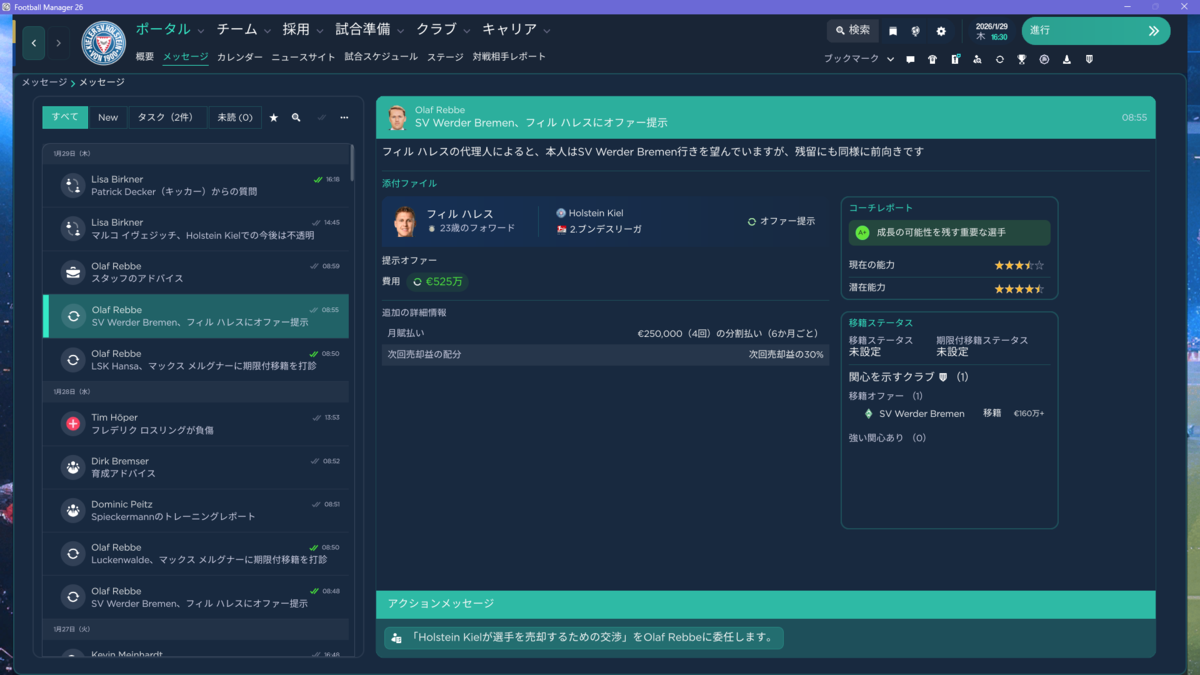Open message search magnifier in inbox toolbar

tap(296, 117)
